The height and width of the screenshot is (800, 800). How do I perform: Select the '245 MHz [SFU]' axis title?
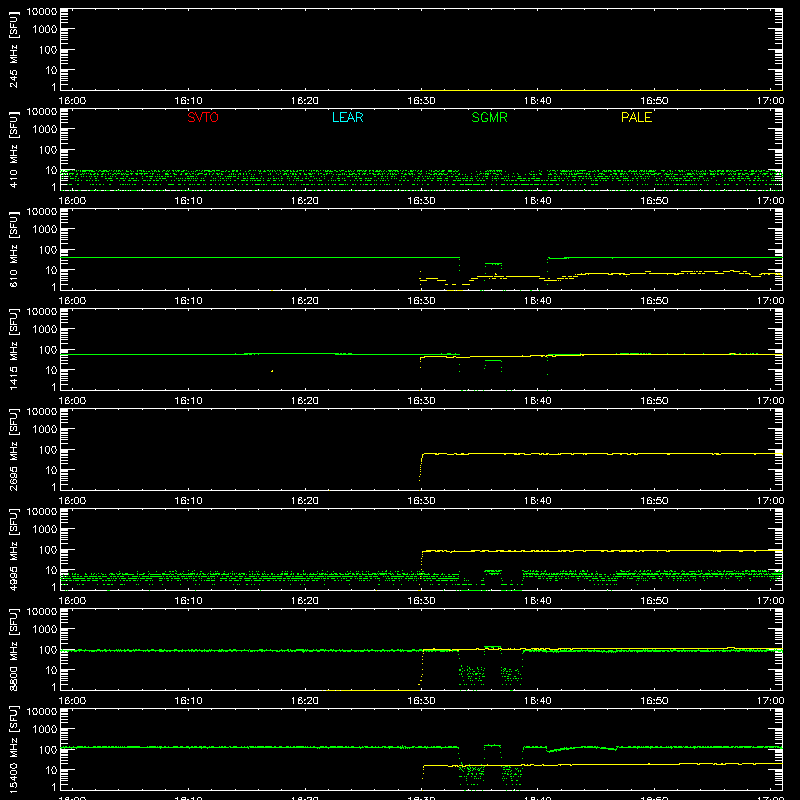[13, 50]
